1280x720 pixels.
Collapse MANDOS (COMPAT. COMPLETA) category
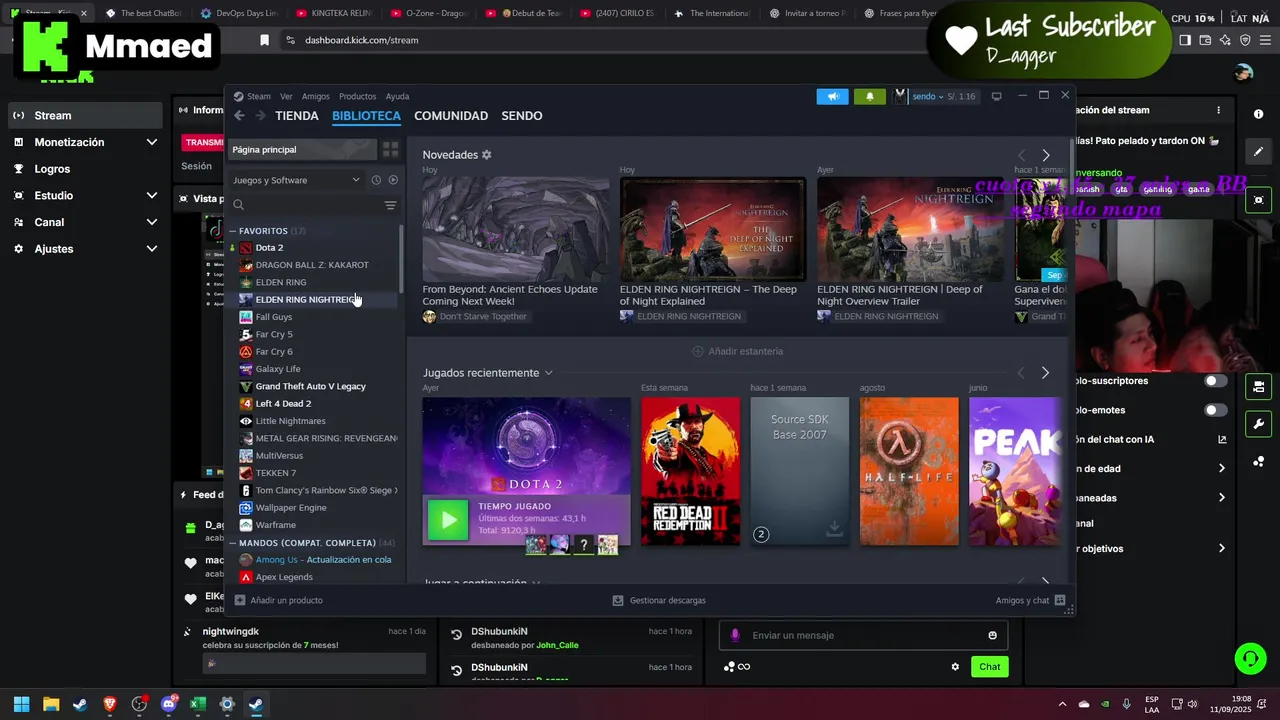[233, 543]
